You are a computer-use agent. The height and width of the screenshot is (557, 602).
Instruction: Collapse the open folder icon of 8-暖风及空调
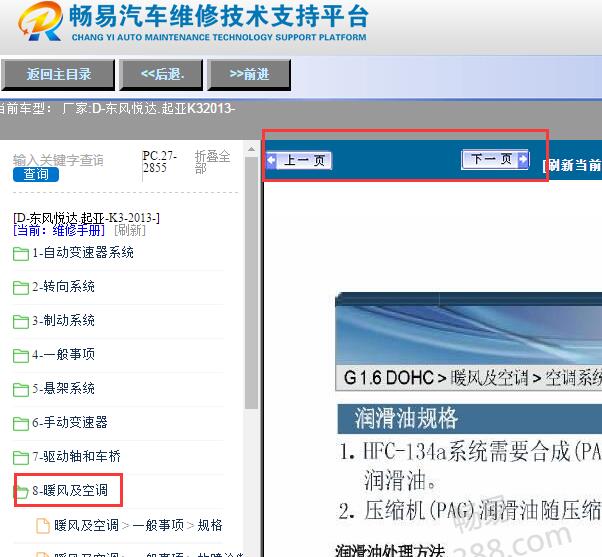pyautogui.click(x=22, y=491)
